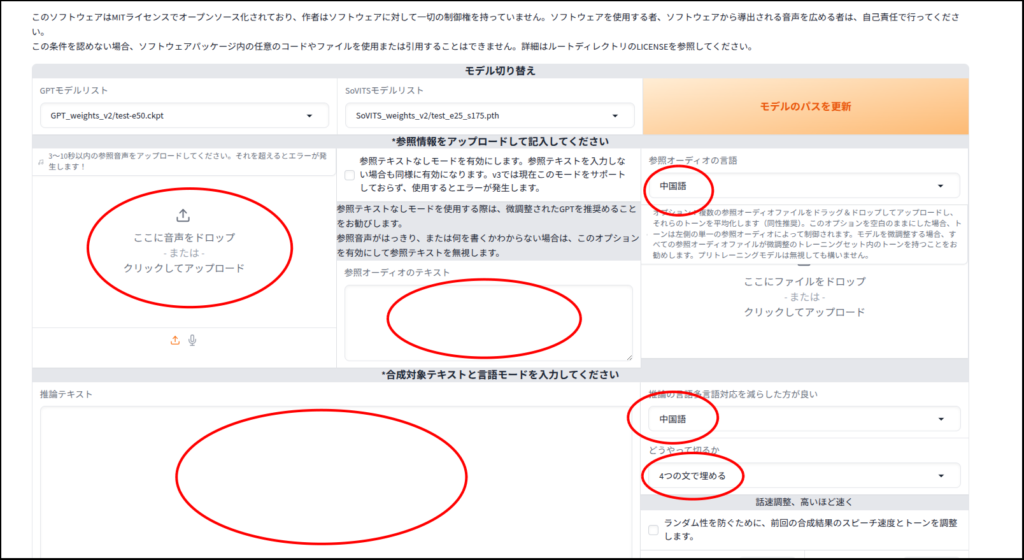Open GPT model dropdown showing test-e50.ckpt

[x=185, y=116]
